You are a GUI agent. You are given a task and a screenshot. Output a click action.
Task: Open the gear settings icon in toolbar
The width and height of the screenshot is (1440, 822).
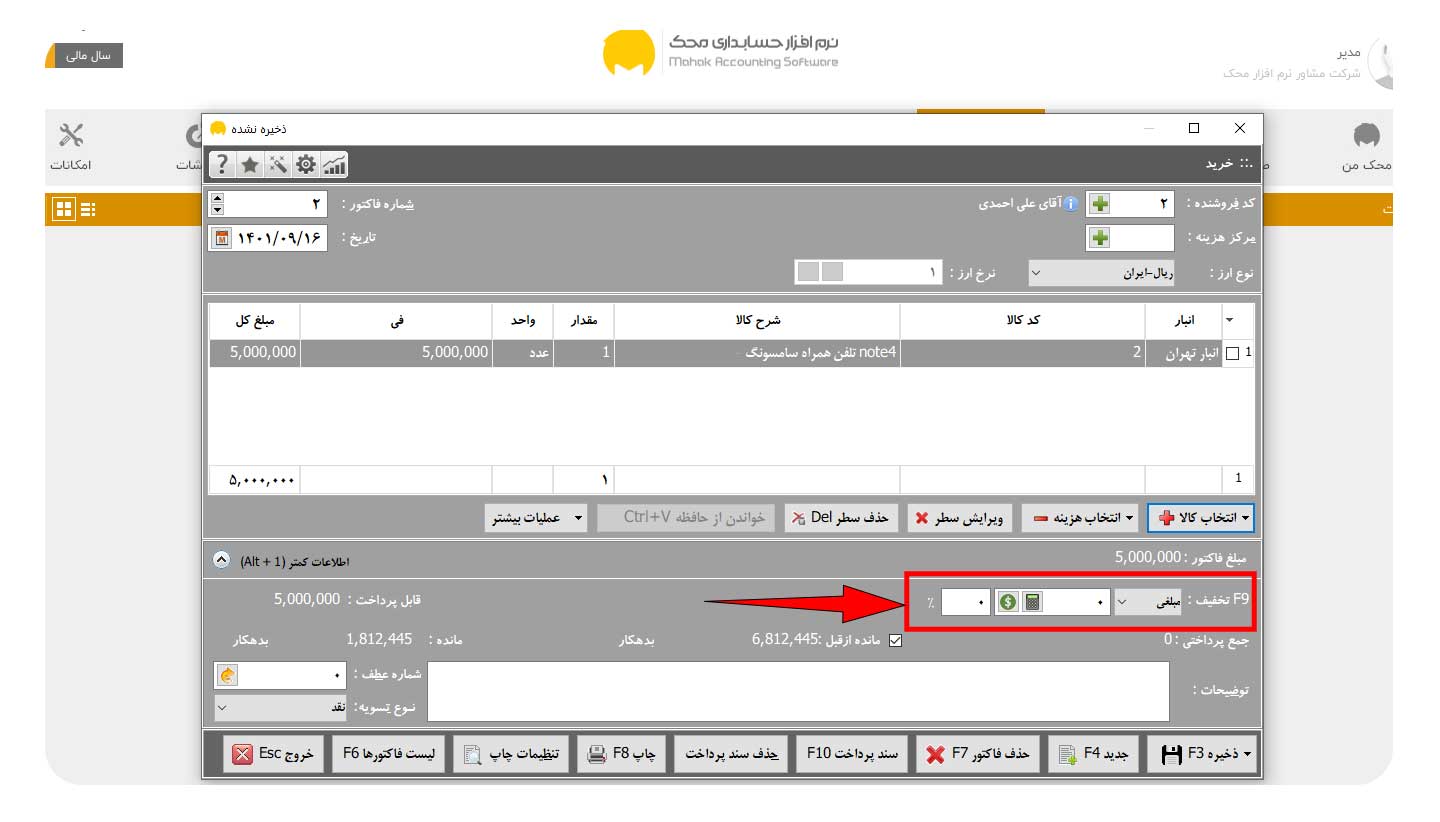click(x=306, y=164)
